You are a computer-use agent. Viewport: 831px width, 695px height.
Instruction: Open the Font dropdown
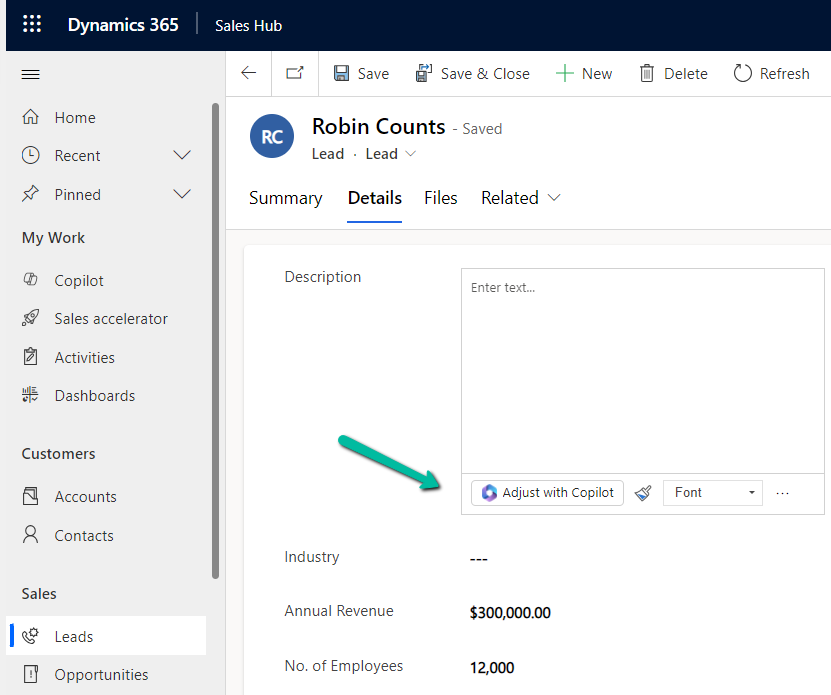(x=712, y=492)
